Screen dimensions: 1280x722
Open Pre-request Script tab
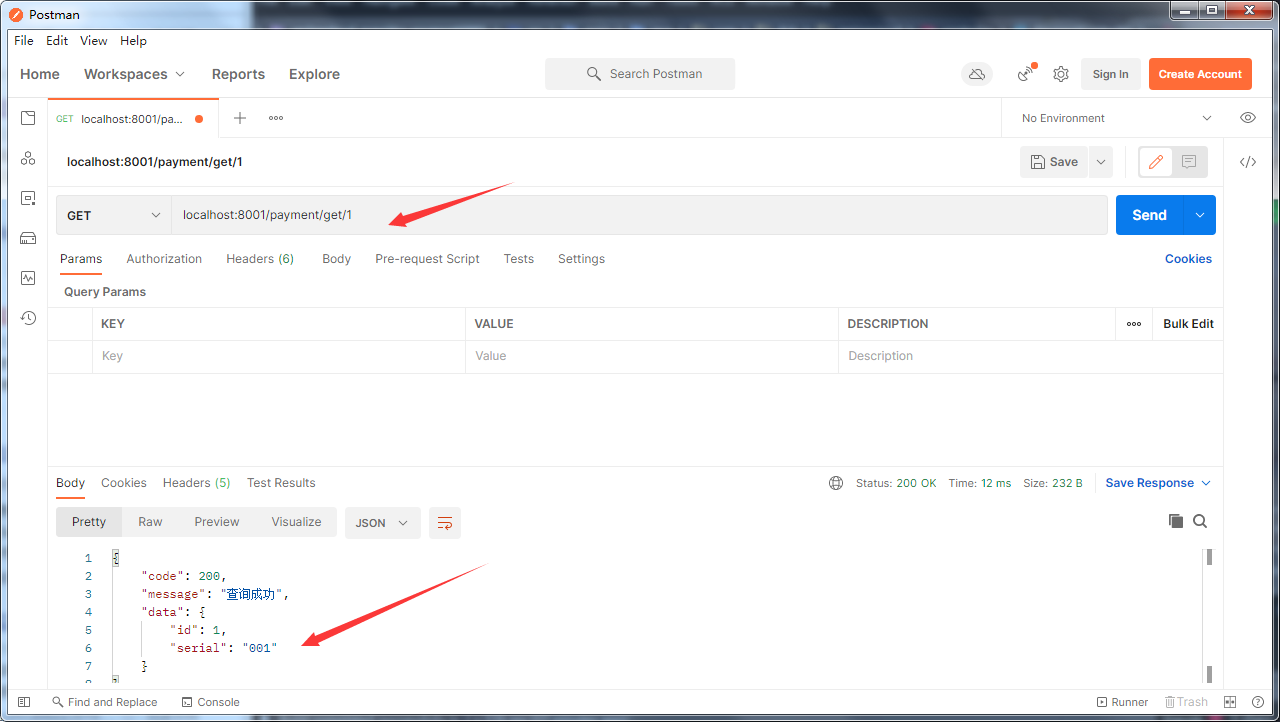tap(427, 259)
